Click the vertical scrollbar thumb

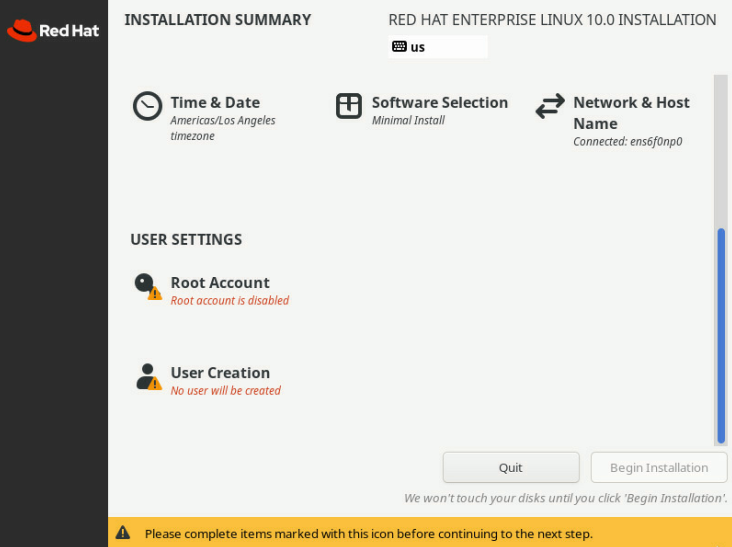721,336
